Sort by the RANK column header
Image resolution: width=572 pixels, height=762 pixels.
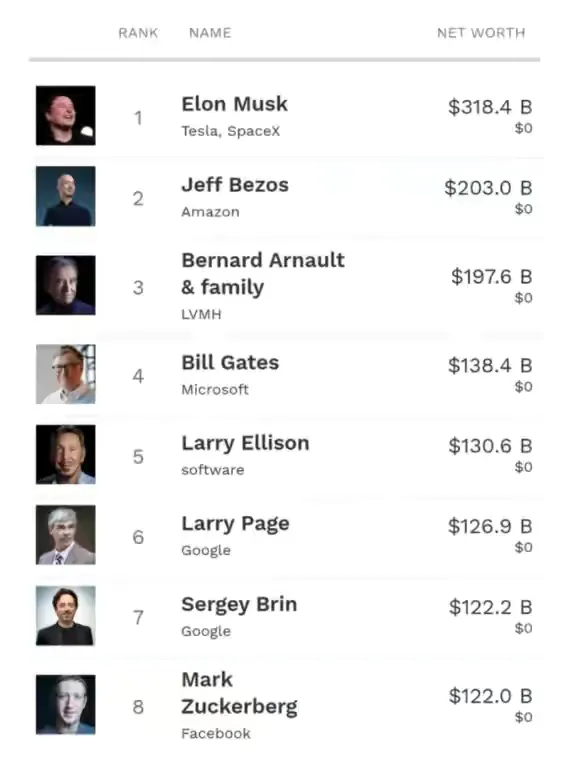[138, 33]
